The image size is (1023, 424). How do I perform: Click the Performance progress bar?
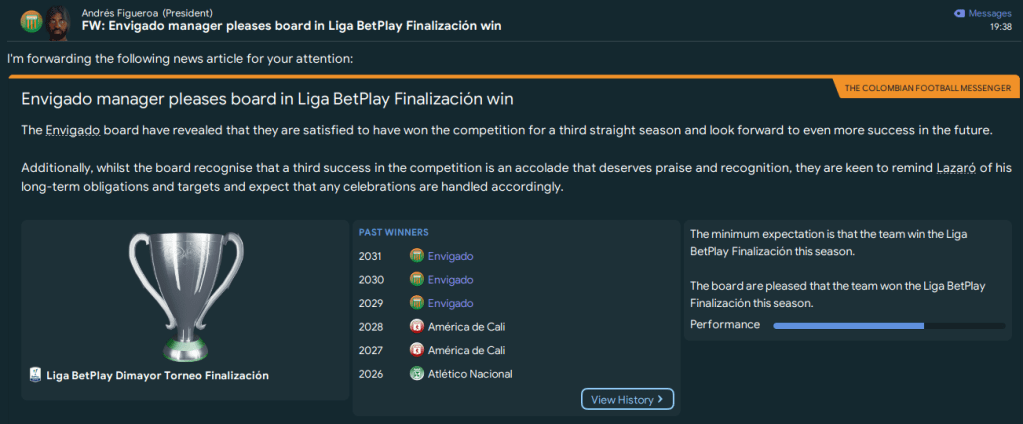[889, 326]
